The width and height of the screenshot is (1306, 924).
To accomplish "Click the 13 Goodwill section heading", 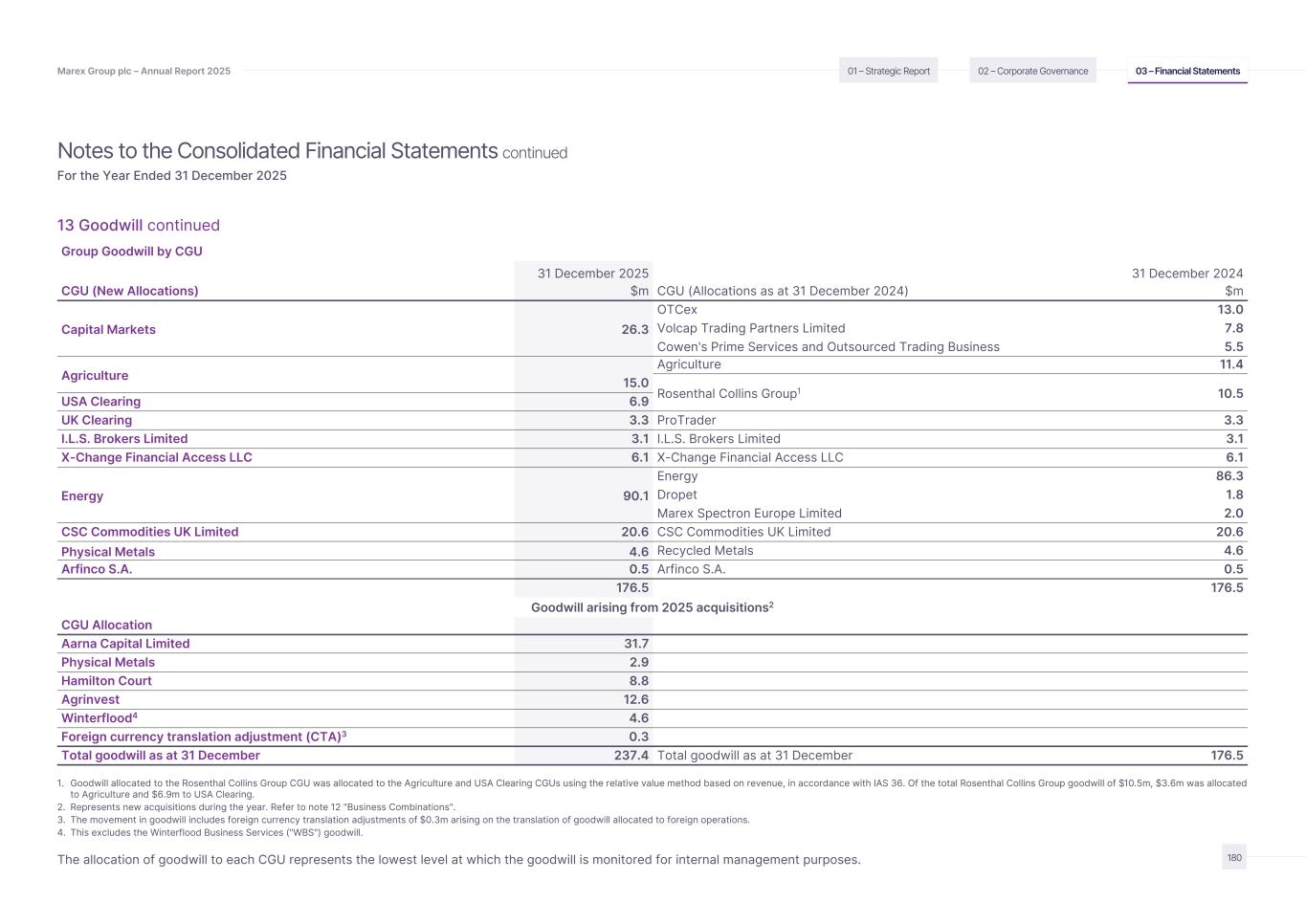I will click(139, 226).
